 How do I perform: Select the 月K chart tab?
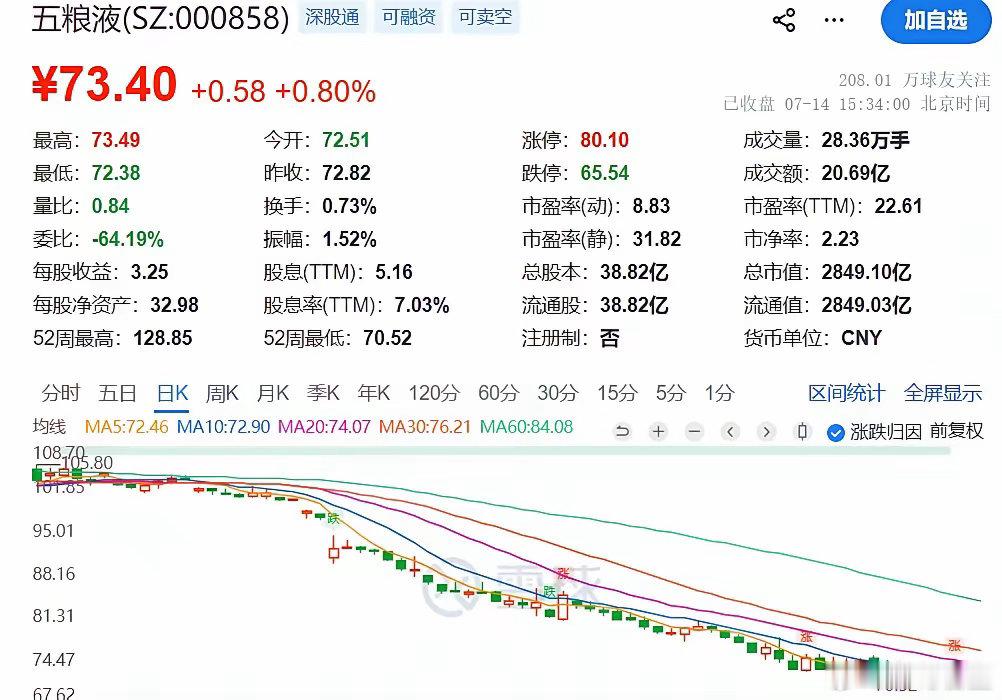point(272,393)
